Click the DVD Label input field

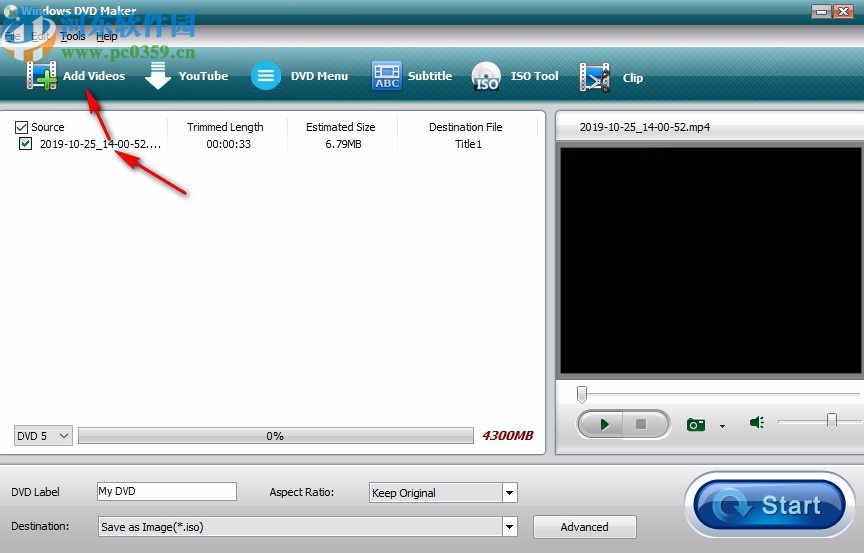(167, 491)
